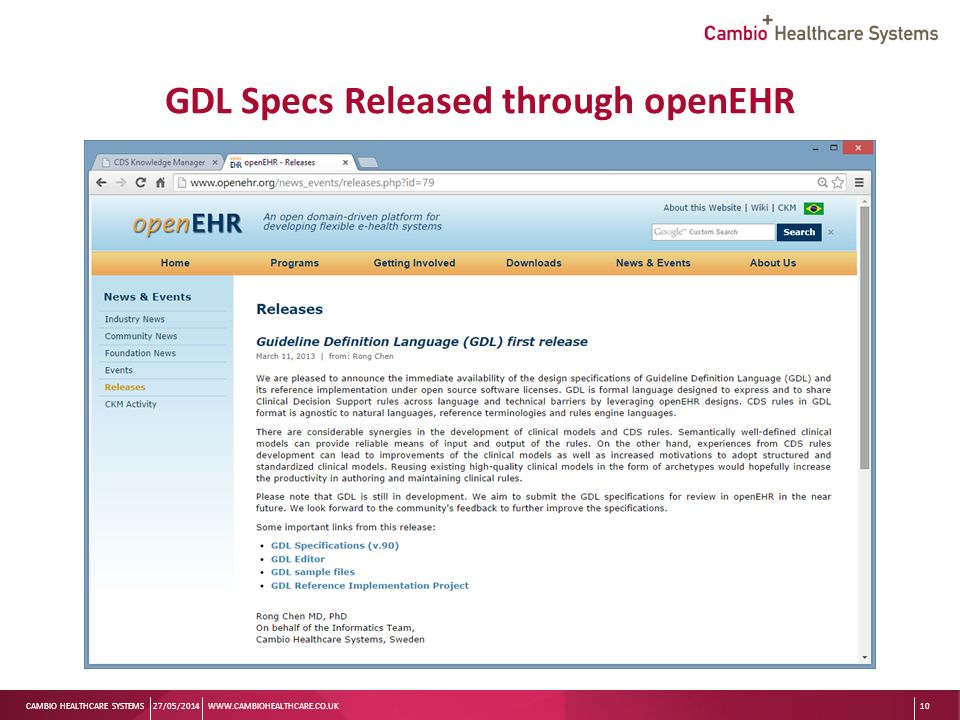Viewport: 960px width, 720px height.
Task: Click the Releases page heading
Action: coord(290,309)
